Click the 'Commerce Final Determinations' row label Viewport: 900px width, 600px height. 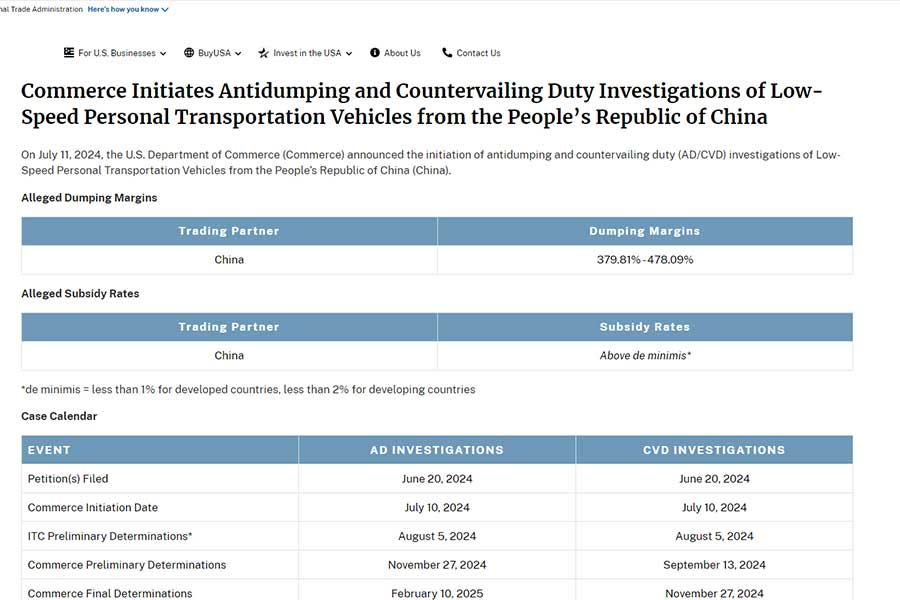(x=110, y=594)
